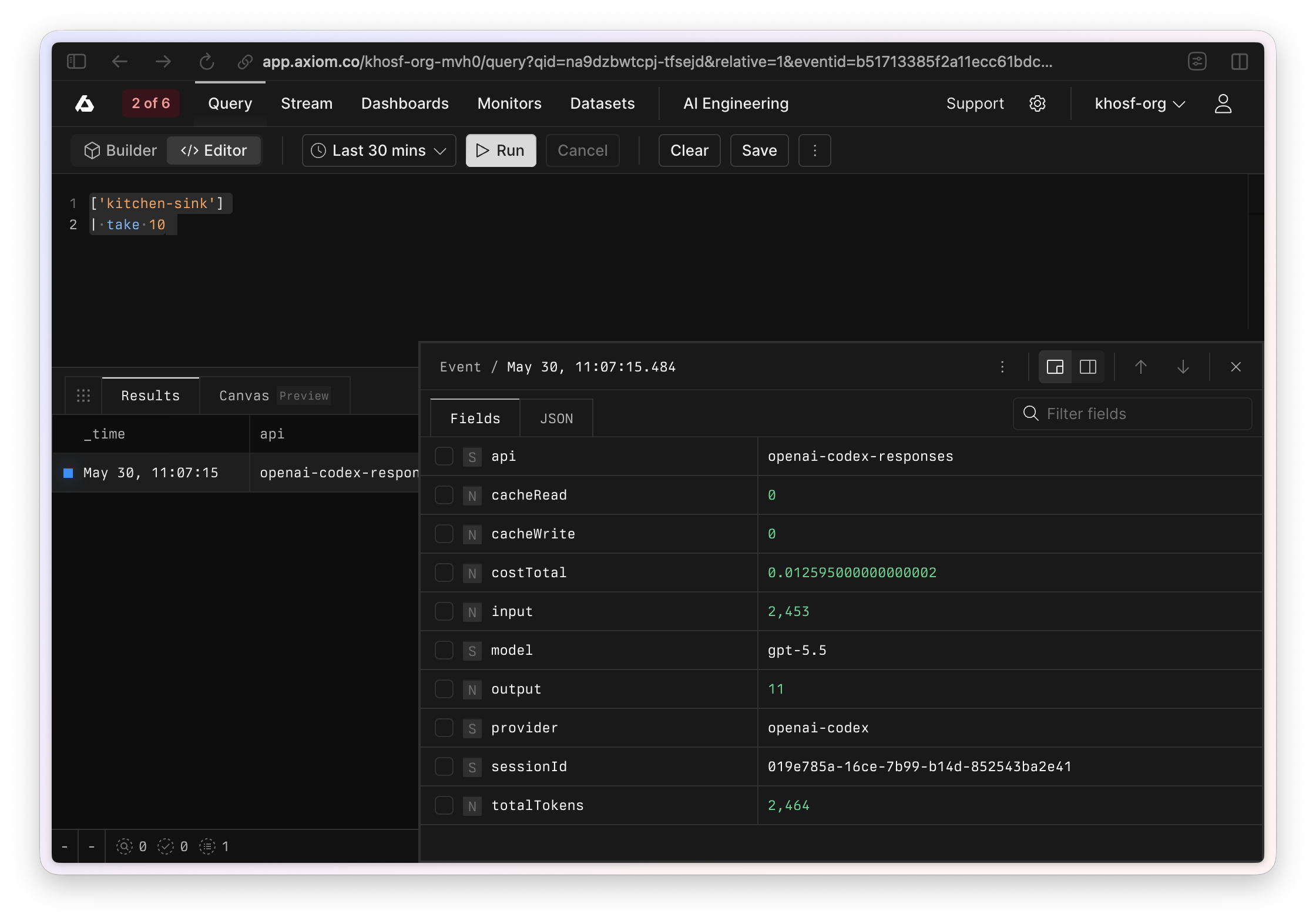Screen dimensions: 1316x924
Task: Click the rows returned status icon
Action: [207, 846]
